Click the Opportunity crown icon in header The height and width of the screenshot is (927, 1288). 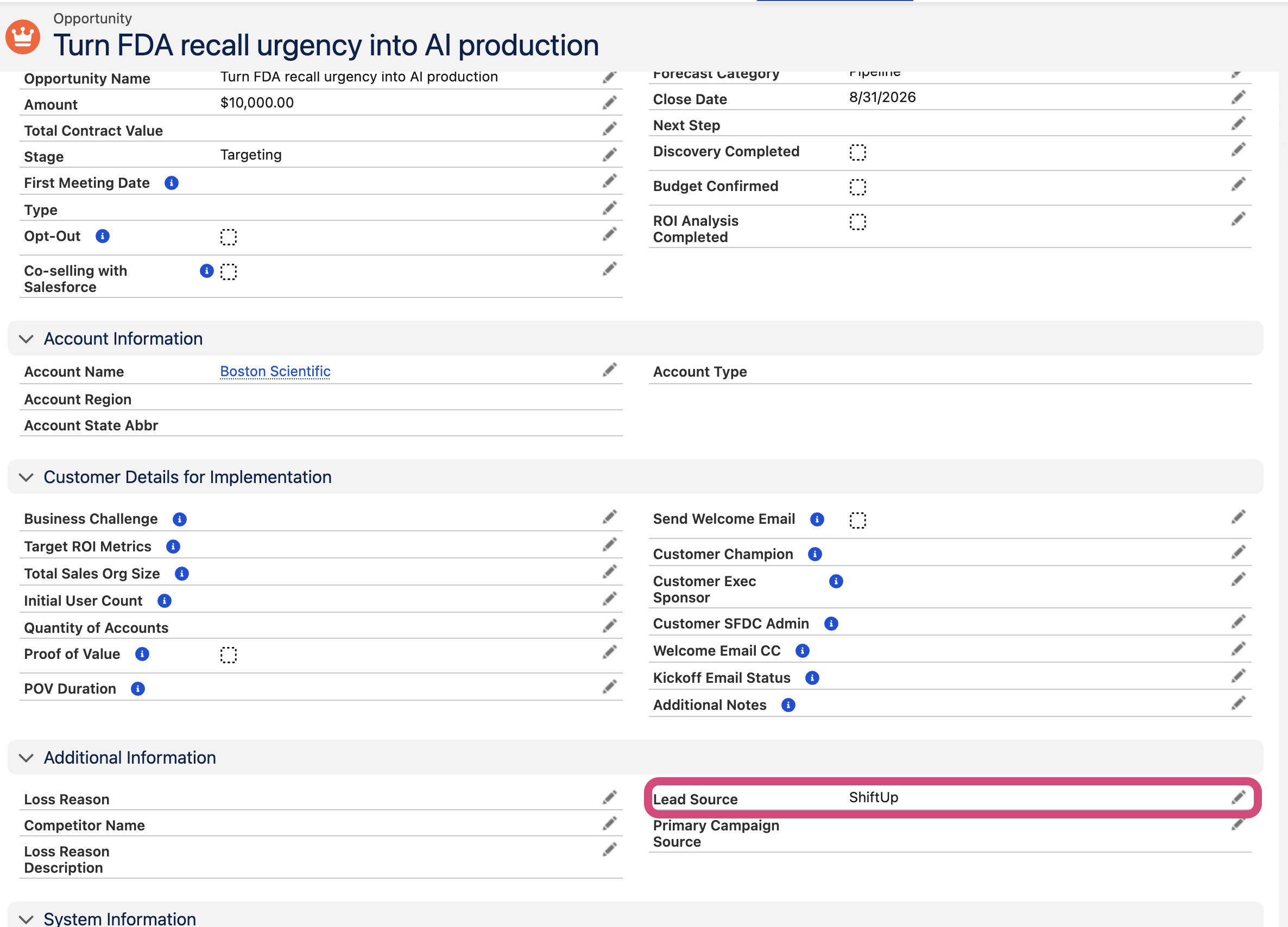pyautogui.click(x=23, y=37)
